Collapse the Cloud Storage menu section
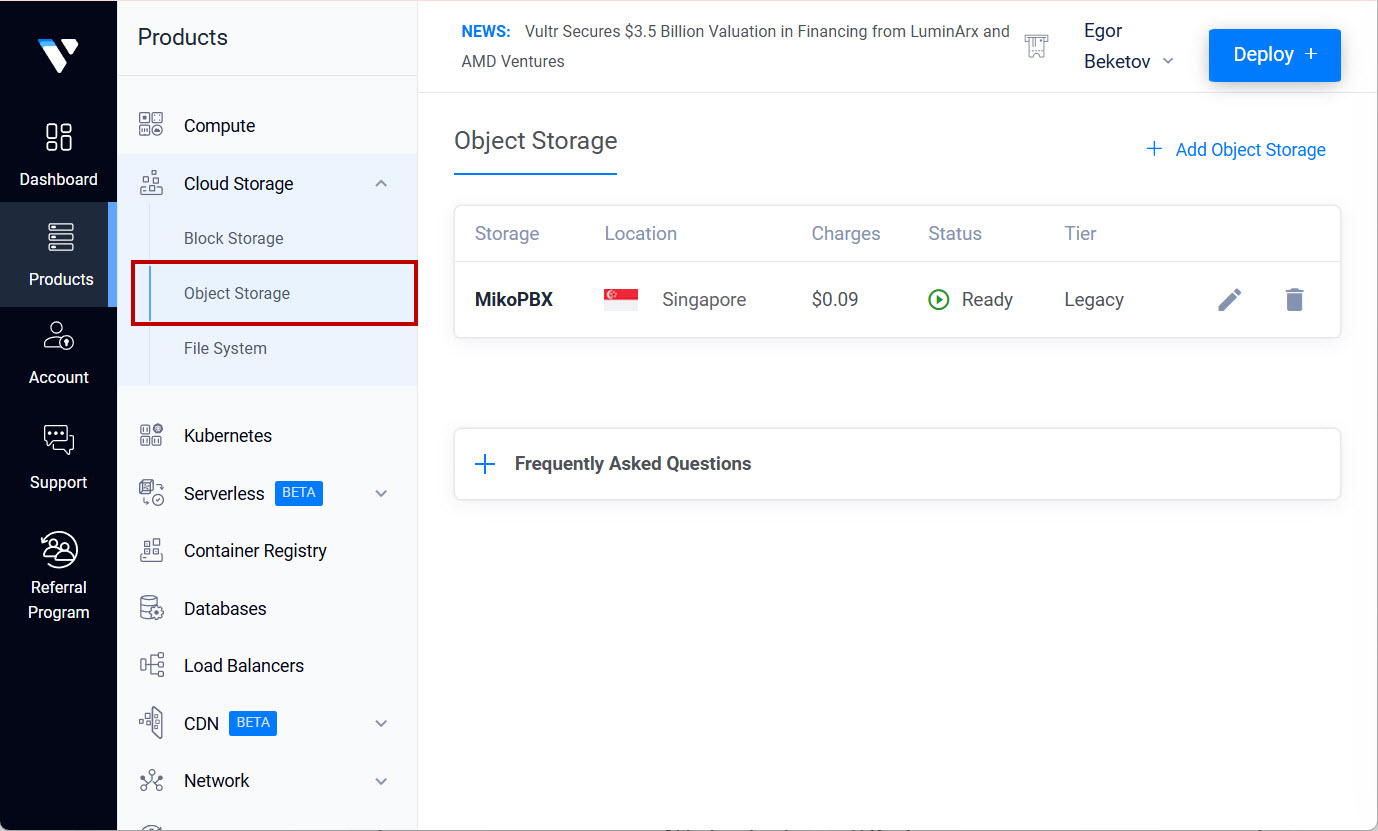This screenshot has height=831, width=1378. click(x=381, y=184)
